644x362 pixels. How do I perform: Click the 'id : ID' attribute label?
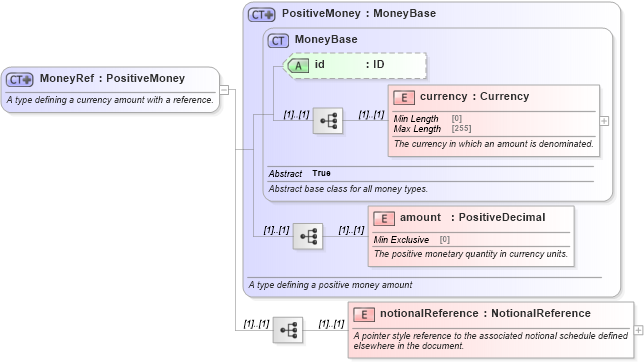click(x=350, y=65)
